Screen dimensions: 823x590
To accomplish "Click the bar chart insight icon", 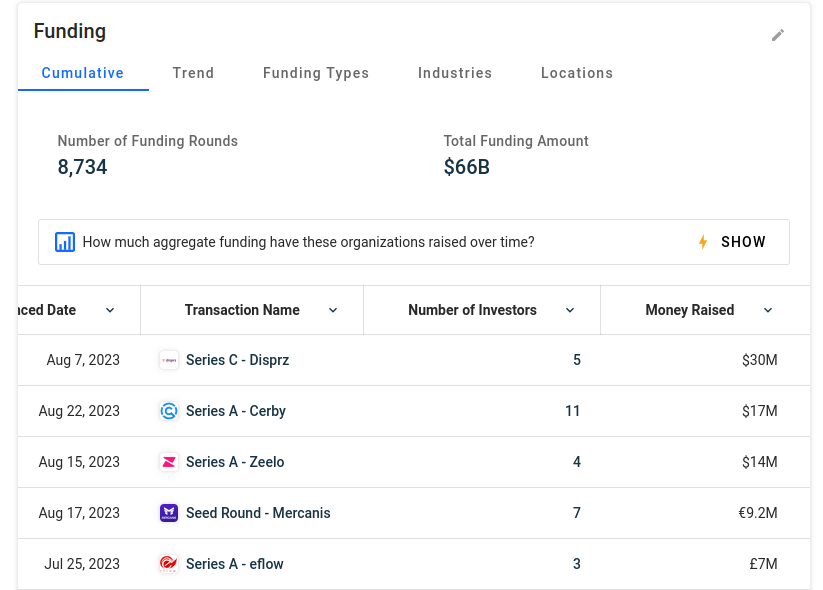I will [x=65, y=243].
